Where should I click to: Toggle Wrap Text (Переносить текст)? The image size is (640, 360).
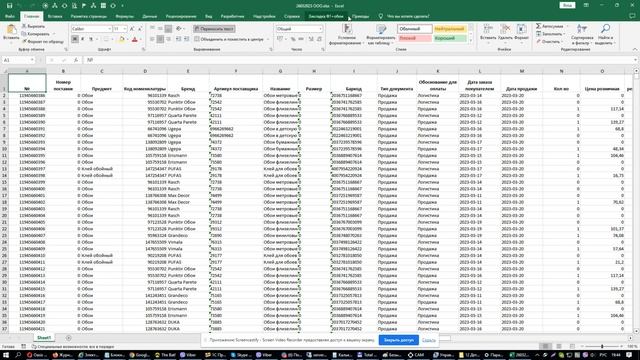pos(214,29)
